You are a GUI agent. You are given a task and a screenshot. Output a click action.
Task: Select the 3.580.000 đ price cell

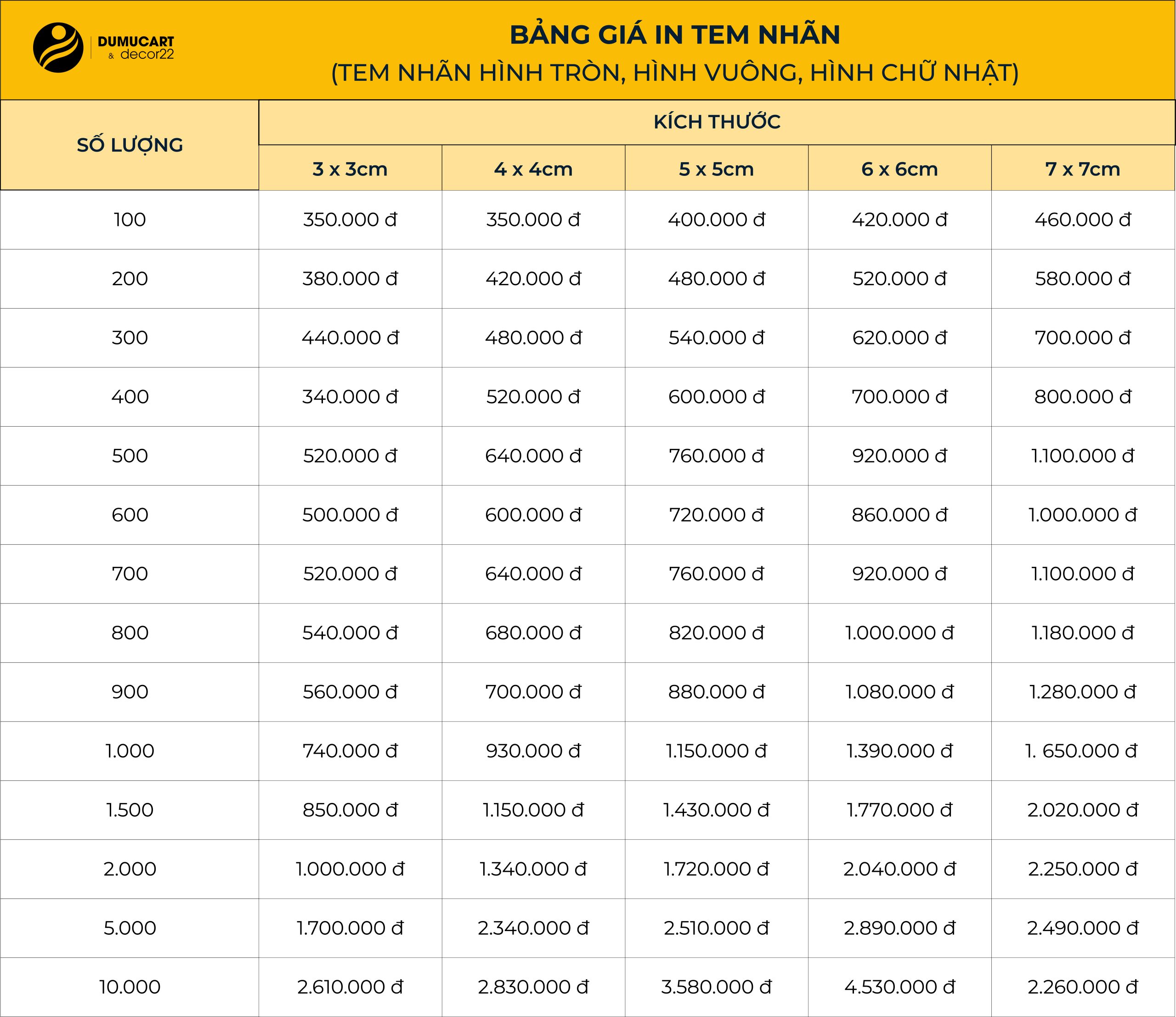pyautogui.click(x=716, y=987)
